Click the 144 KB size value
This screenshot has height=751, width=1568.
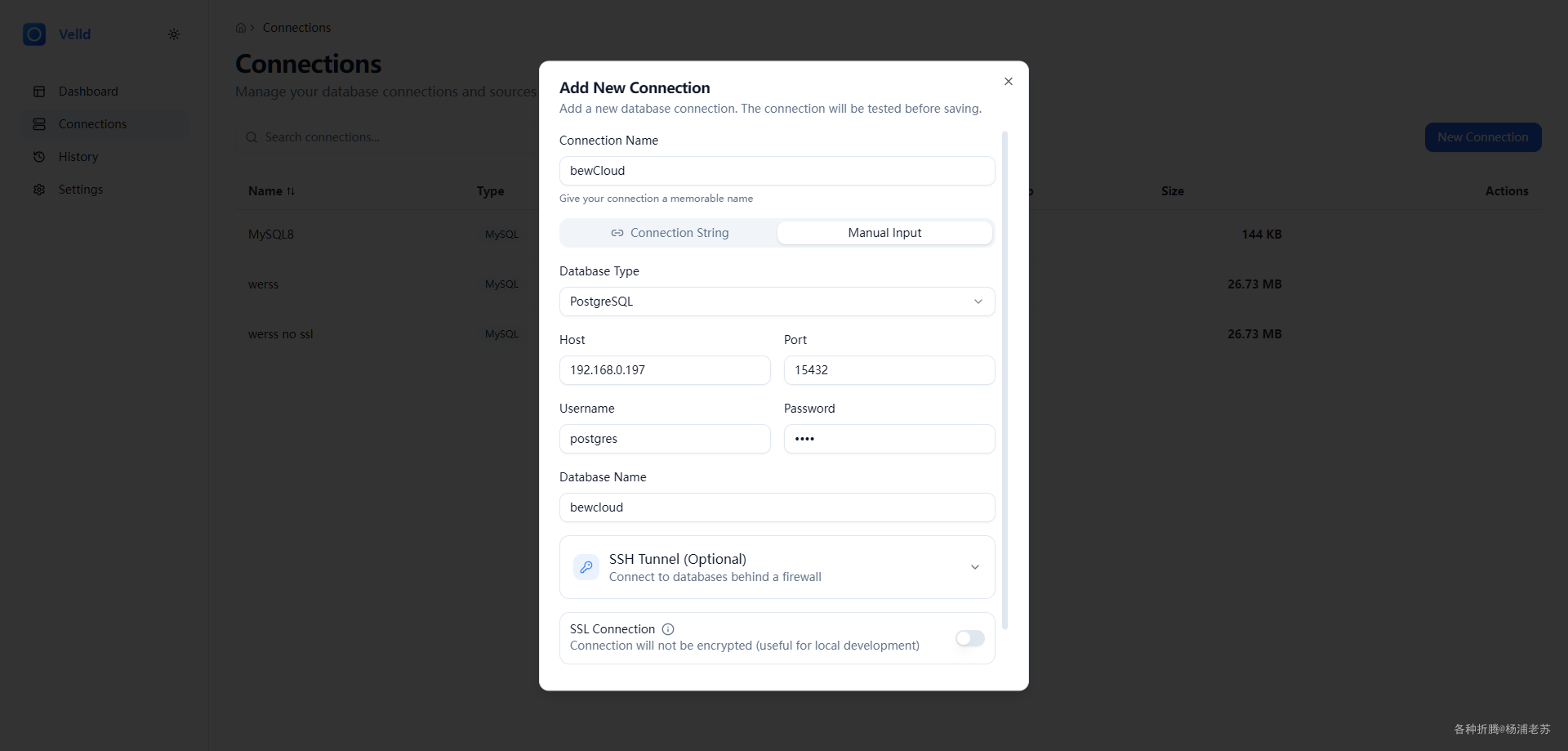click(1262, 235)
